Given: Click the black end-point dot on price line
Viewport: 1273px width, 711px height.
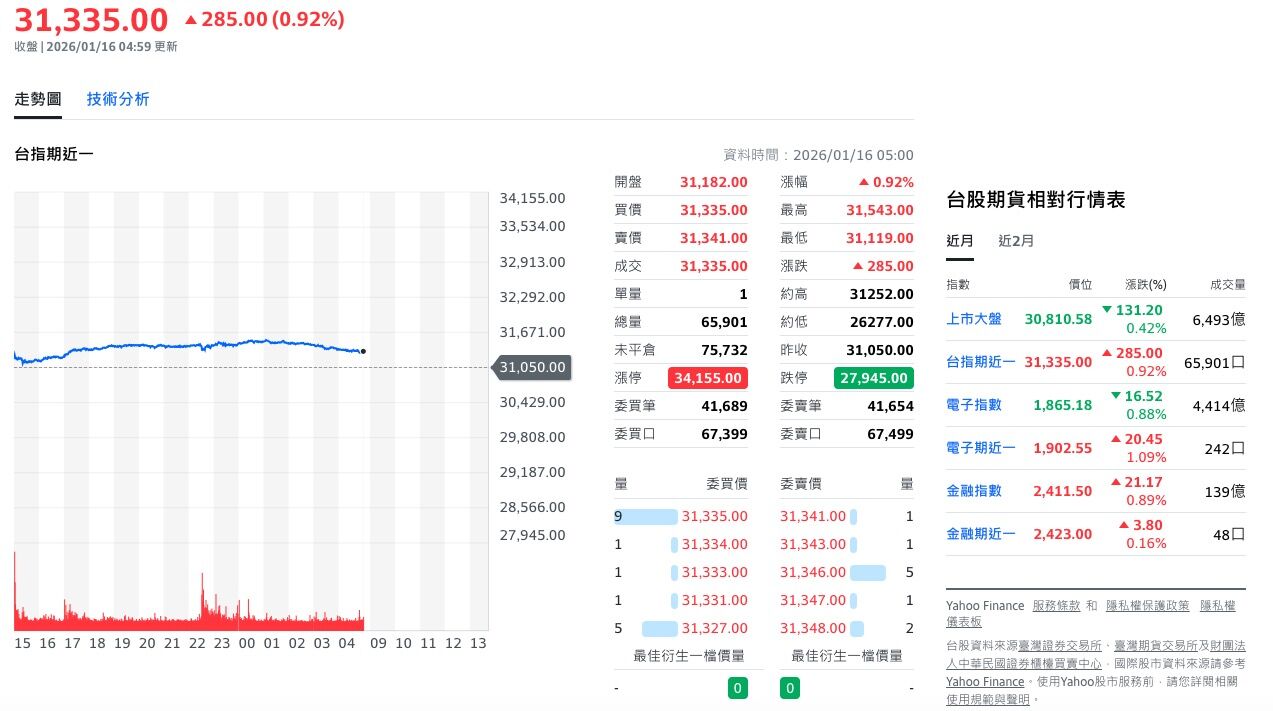Looking at the screenshot, I should pos(362,351).
